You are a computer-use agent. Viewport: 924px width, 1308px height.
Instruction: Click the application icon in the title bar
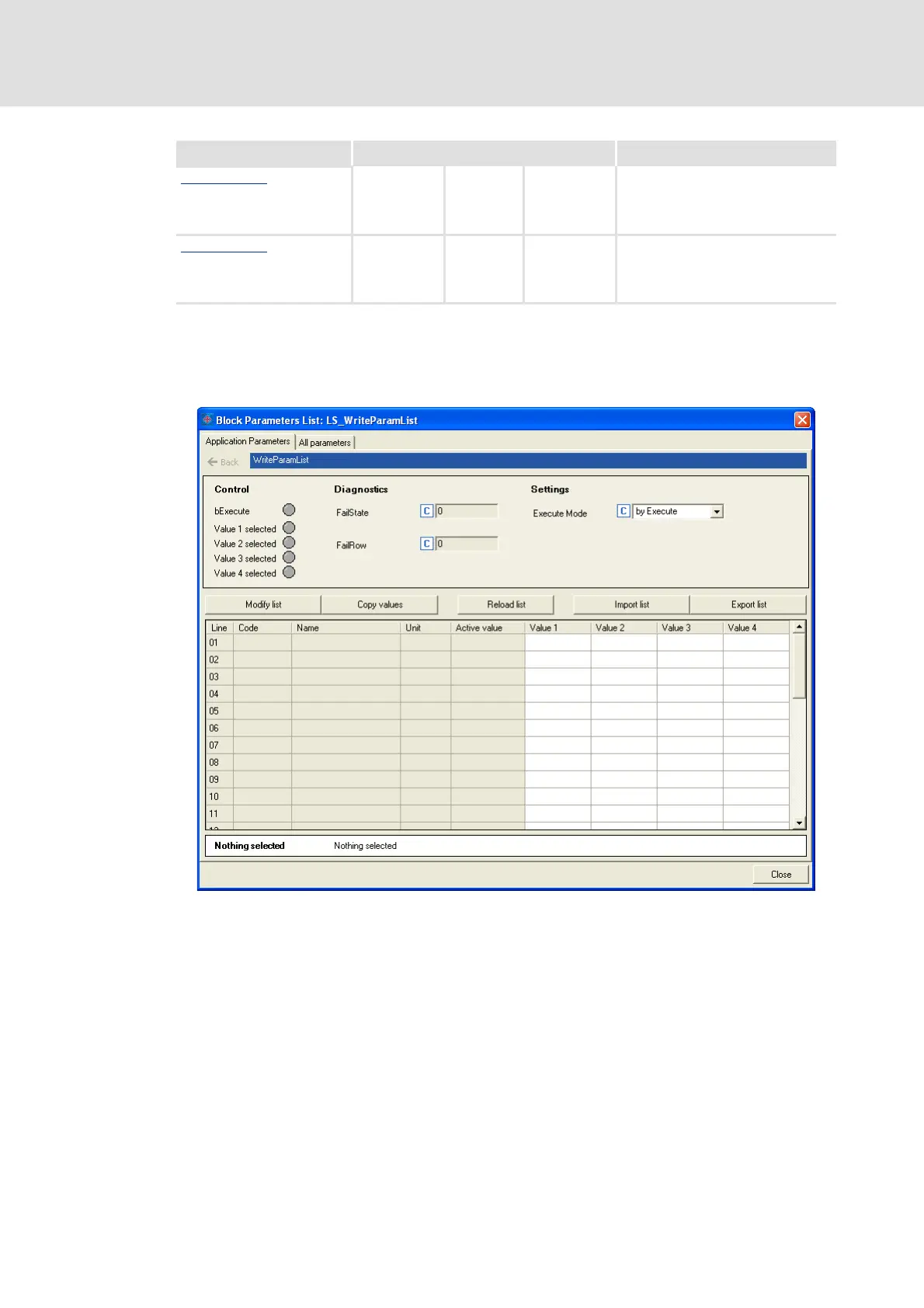point(207,419)
